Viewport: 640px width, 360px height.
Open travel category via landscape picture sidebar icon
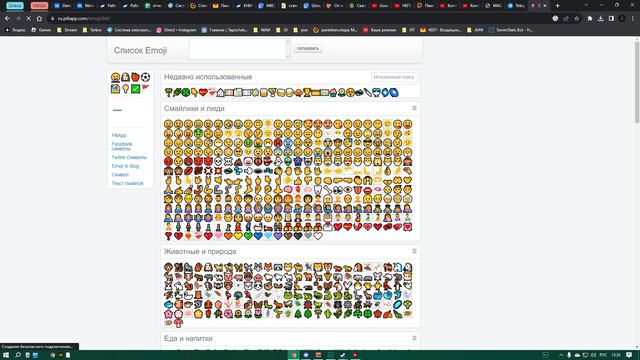[x=116, y=88]
